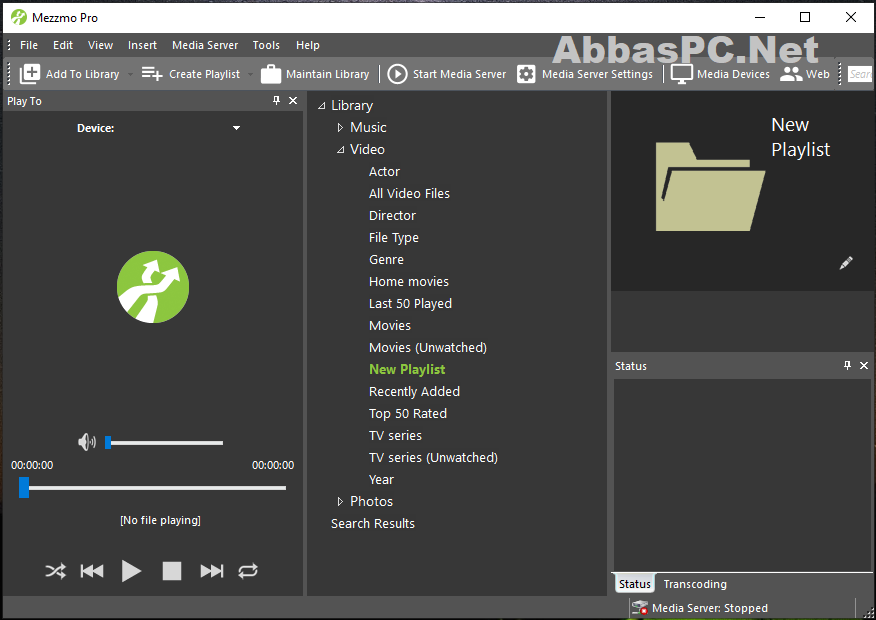Screen dimensions: 876x620
Task: Stop playback with the stop button
Action: point(172,571)
